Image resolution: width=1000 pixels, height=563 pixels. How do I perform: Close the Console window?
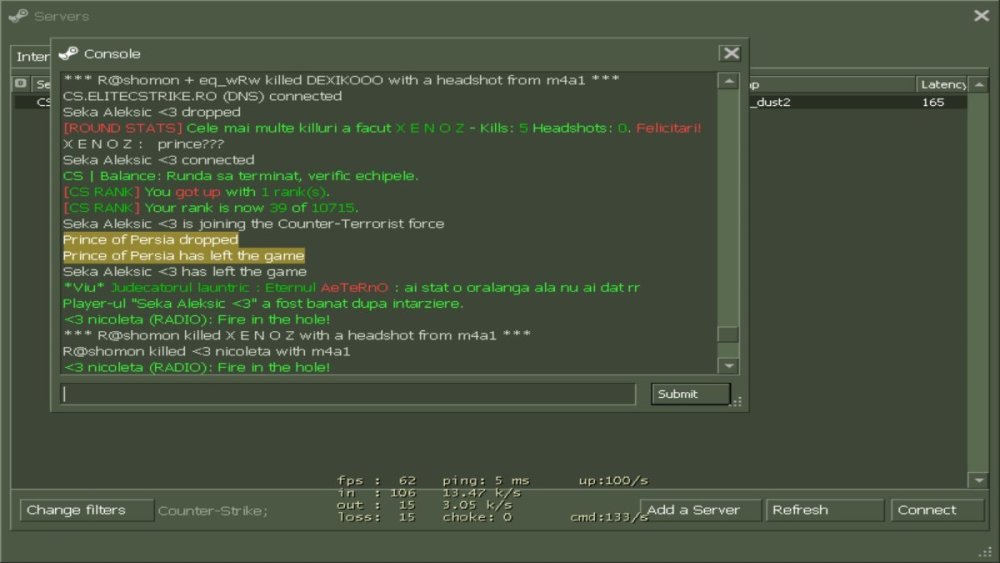[x=731, y=54]
